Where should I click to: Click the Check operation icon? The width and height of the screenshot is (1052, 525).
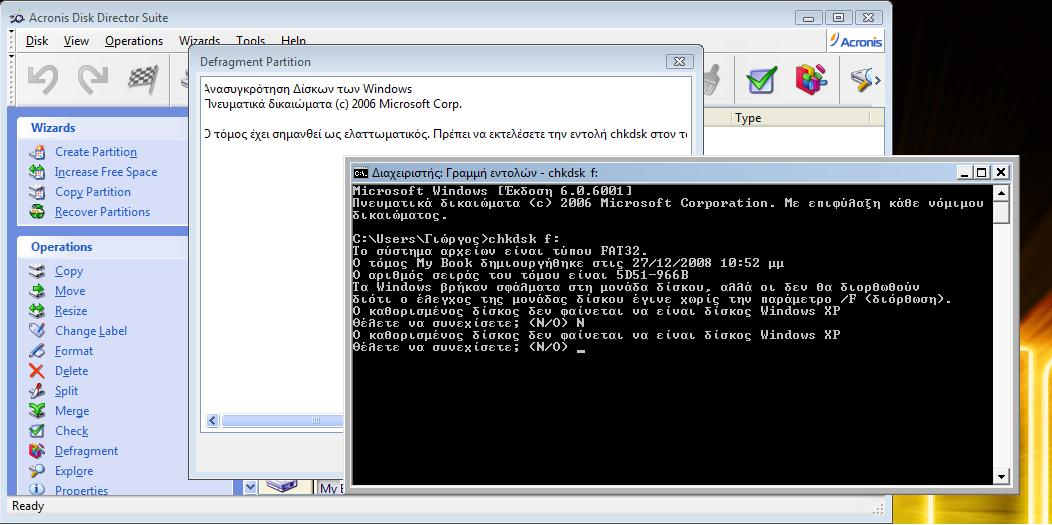point(38,431)
